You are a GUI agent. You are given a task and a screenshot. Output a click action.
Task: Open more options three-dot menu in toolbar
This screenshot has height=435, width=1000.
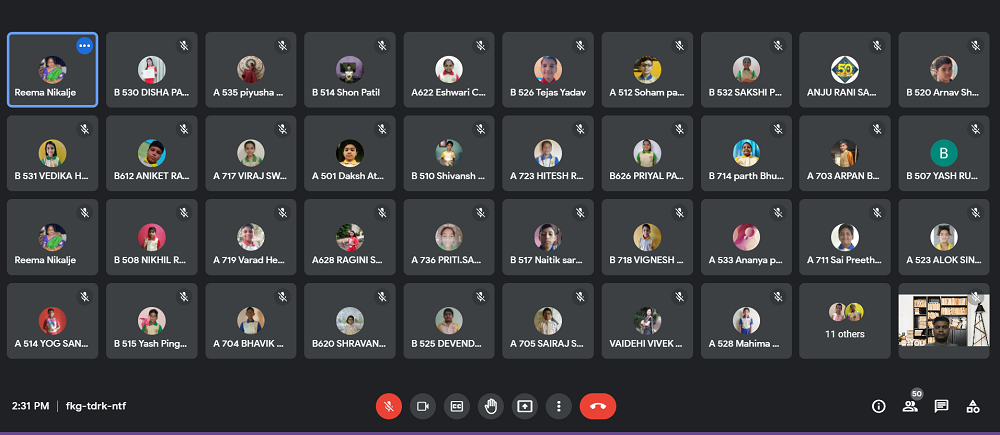[x=559, y=406]
